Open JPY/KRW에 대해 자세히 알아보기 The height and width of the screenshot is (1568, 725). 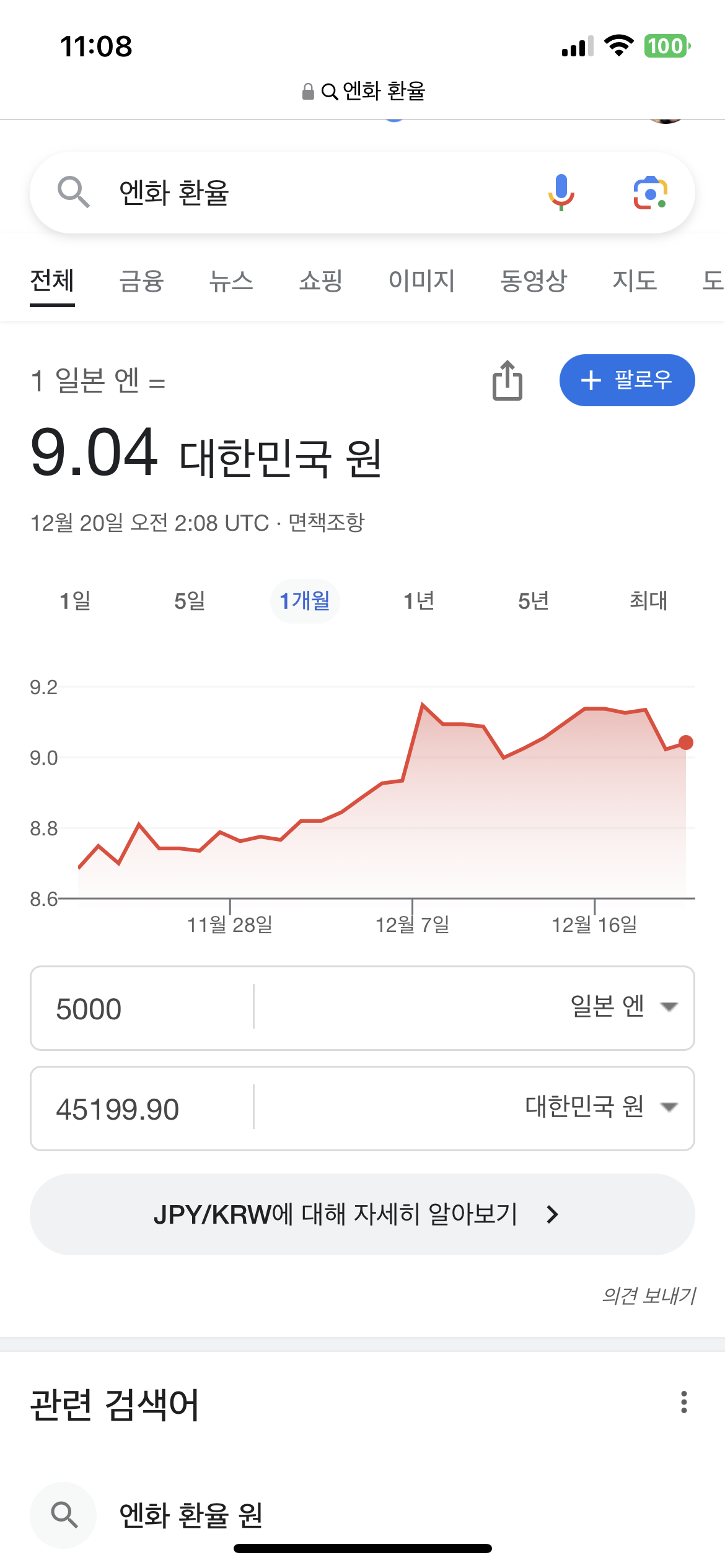click(x=362, y=1214)
